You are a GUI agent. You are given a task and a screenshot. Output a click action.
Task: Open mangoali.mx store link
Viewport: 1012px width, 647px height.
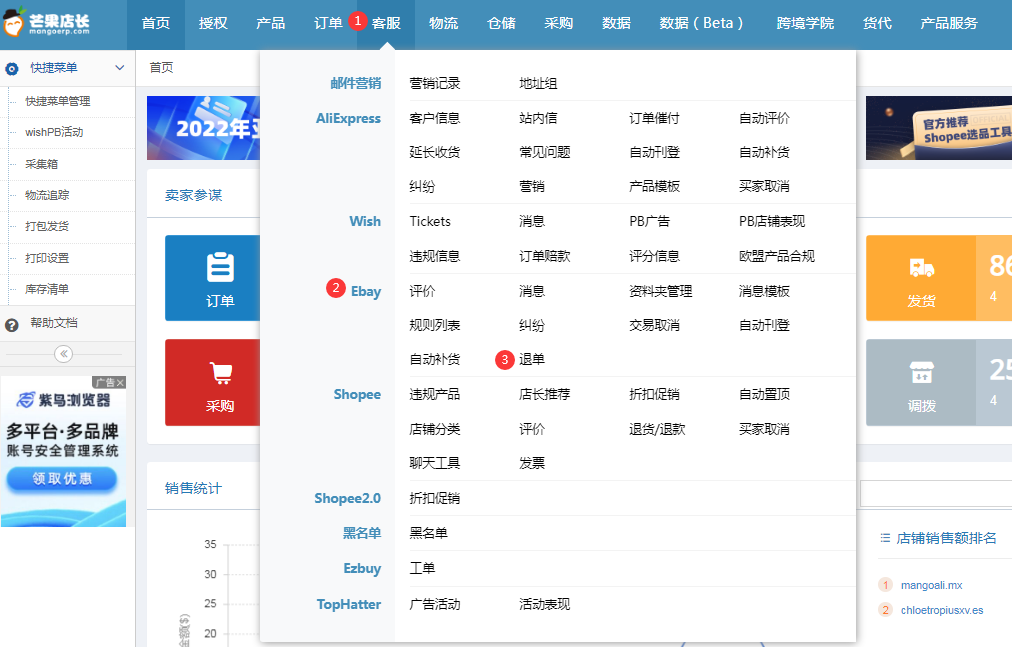click(x=931, y=585)
